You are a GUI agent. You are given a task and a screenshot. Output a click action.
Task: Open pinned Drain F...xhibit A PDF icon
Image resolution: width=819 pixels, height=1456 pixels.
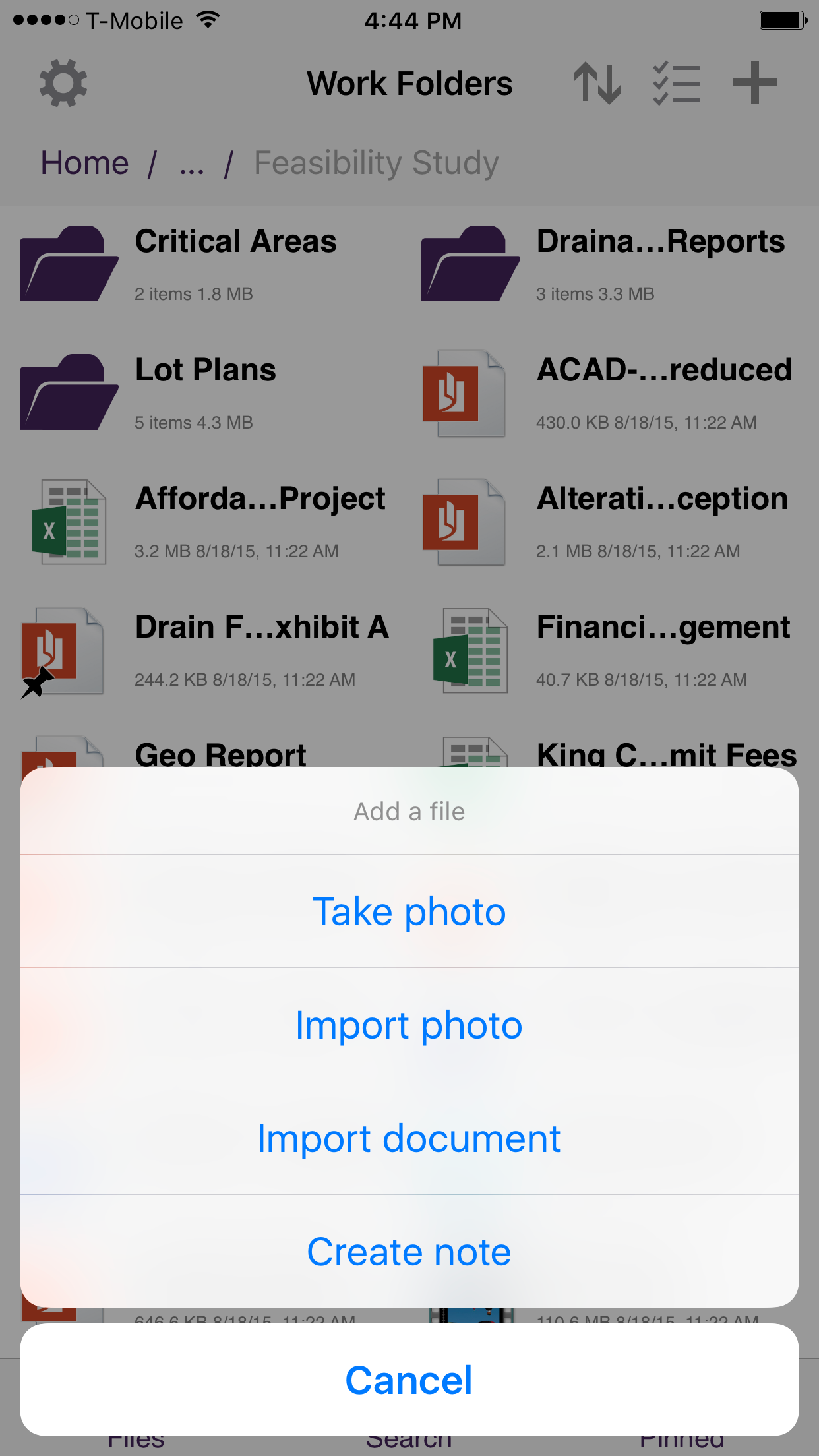coord(62,651)
